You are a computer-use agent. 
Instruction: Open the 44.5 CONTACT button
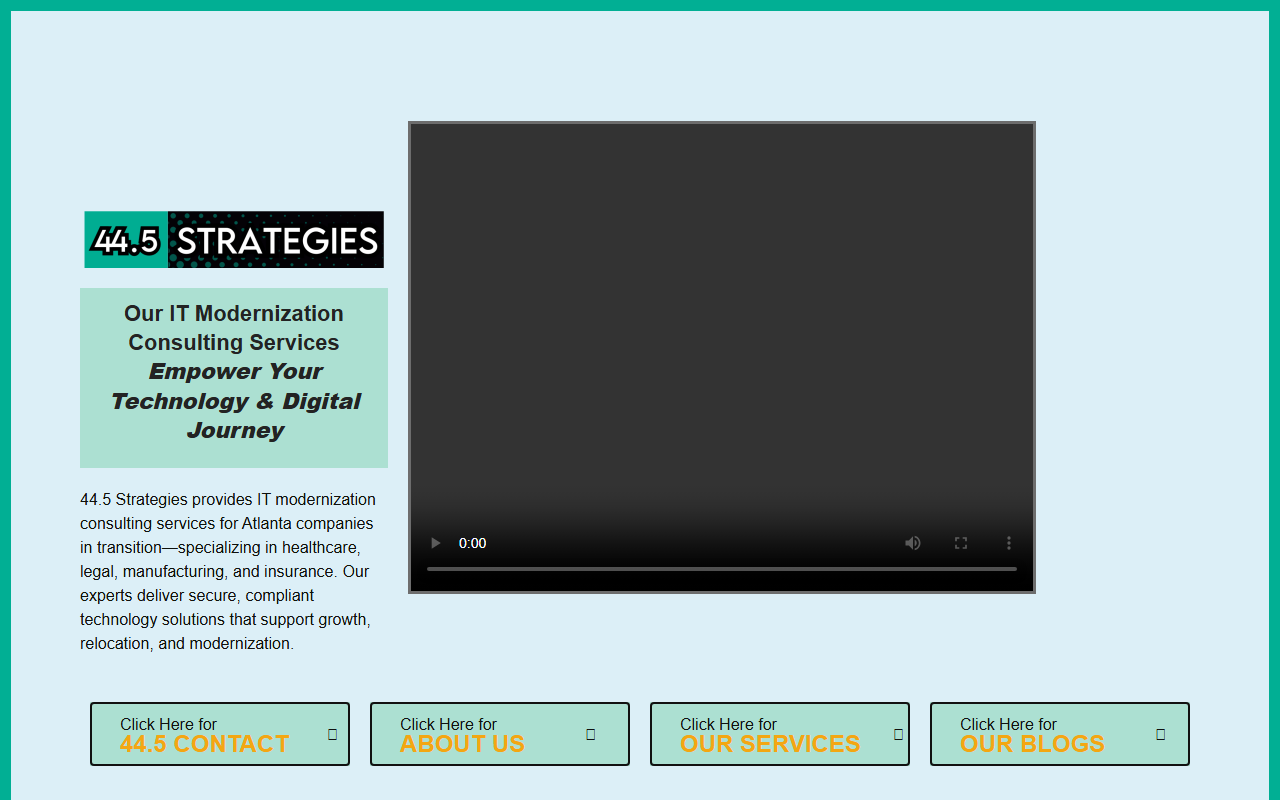click(220, 734)
